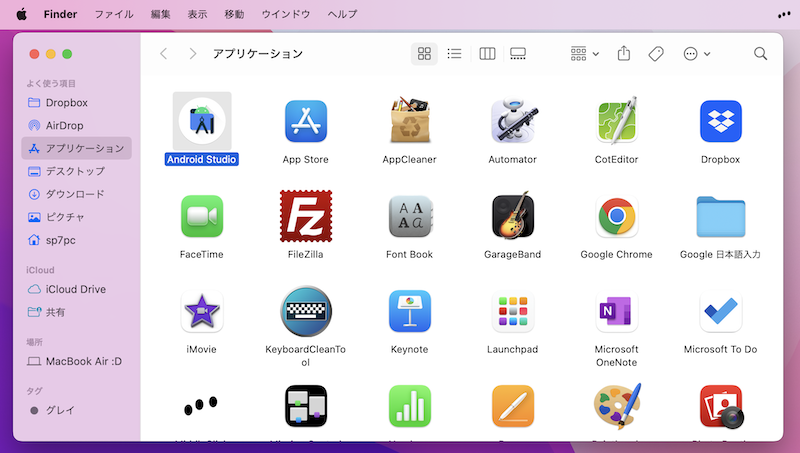Switch to icon grid view
Screen dimensions: 800x453
tap(424, 54)
